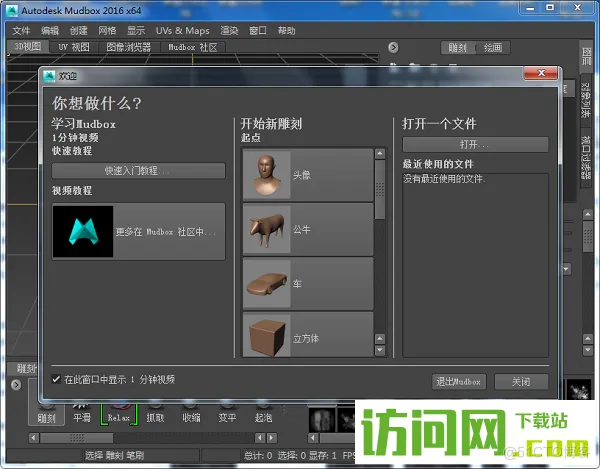Open the 创建 menu
Viewport: 600px width, 469px height.
(x=78, y=31)
